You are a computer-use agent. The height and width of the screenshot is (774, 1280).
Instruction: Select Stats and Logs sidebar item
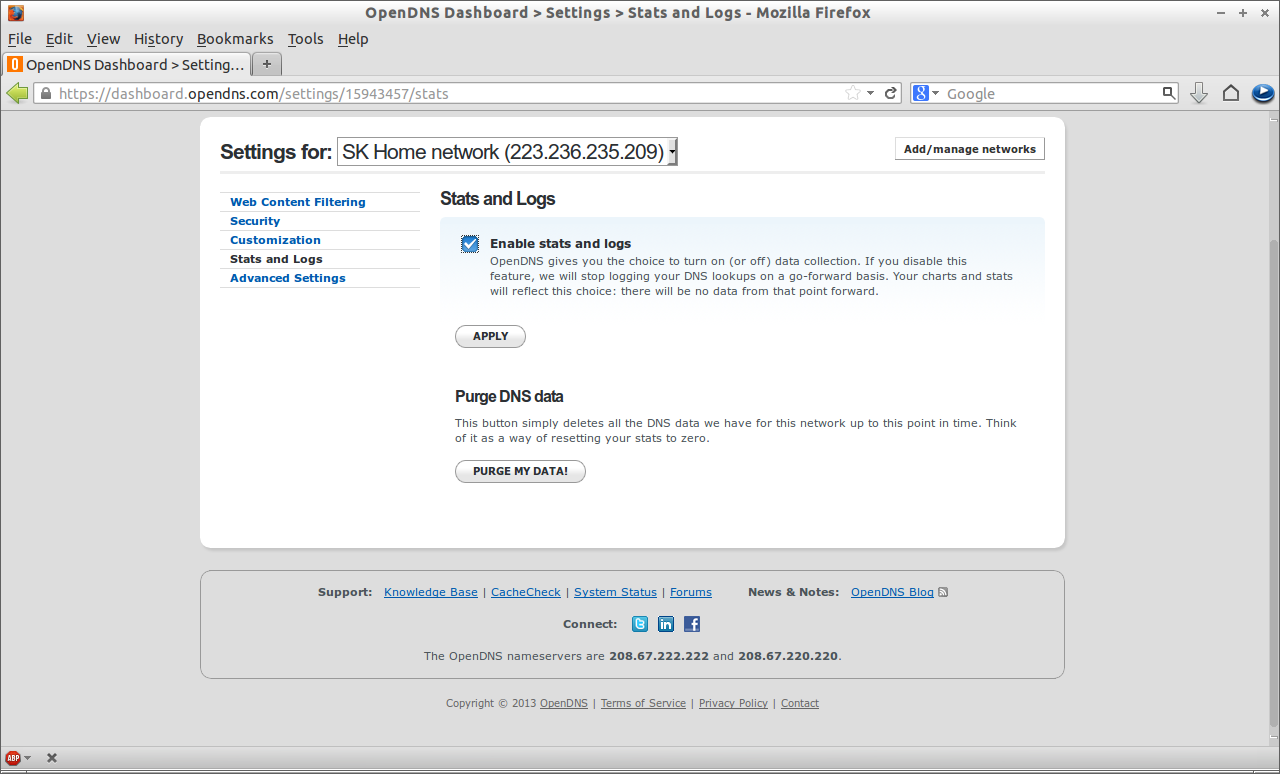276,259
